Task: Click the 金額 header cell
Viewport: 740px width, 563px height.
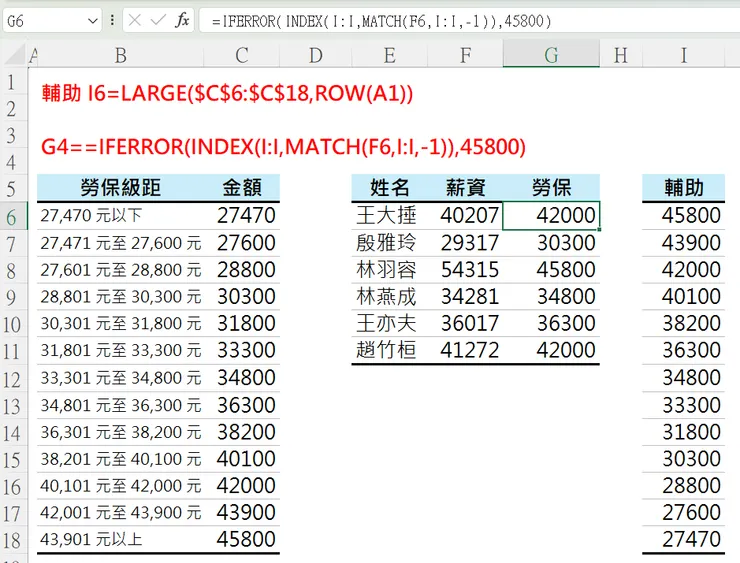Action: 242,188
